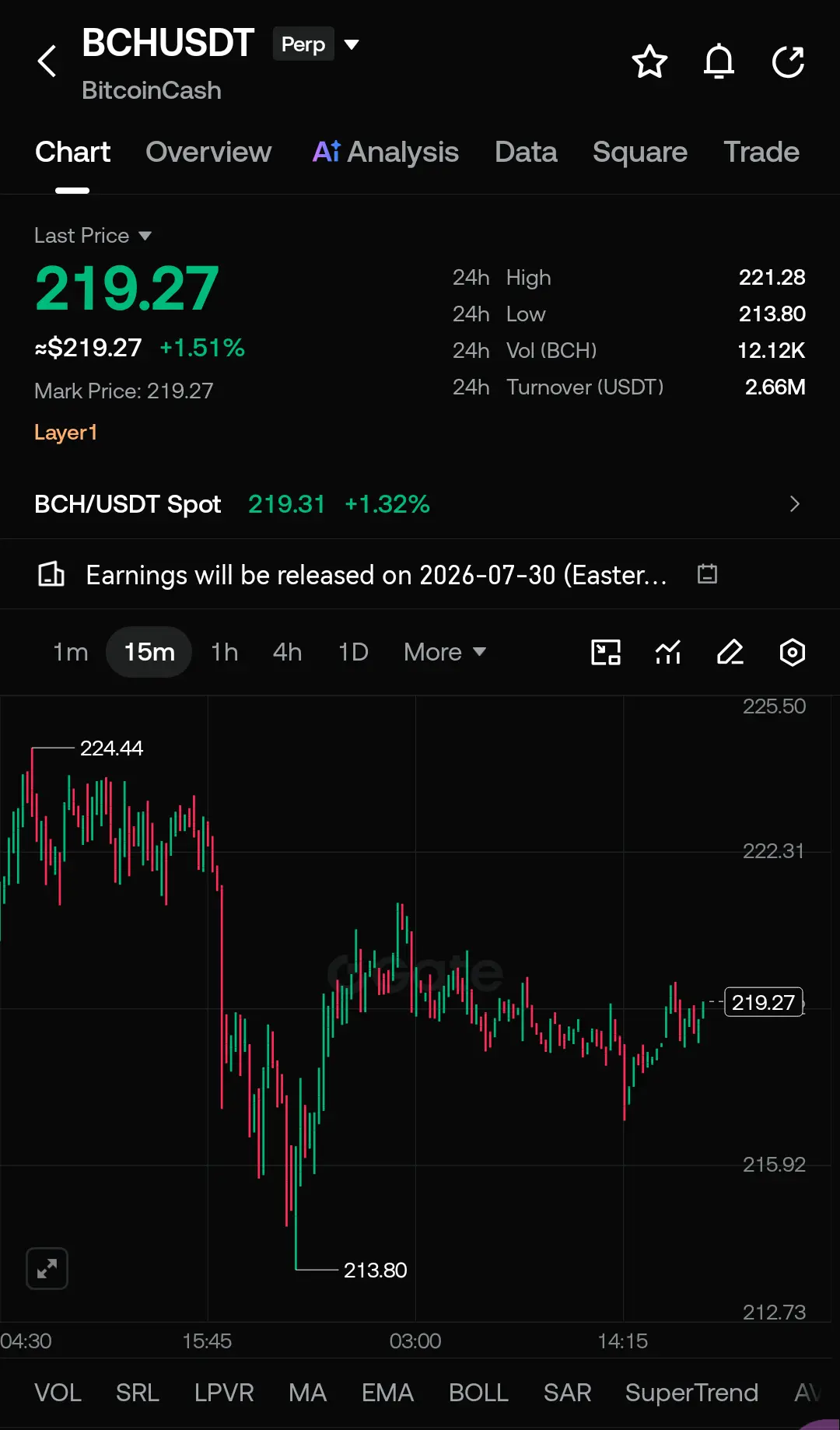This screenshot has height=1430, width=840.
Task: Switch to the Chart tab
Action: point(72,152)
